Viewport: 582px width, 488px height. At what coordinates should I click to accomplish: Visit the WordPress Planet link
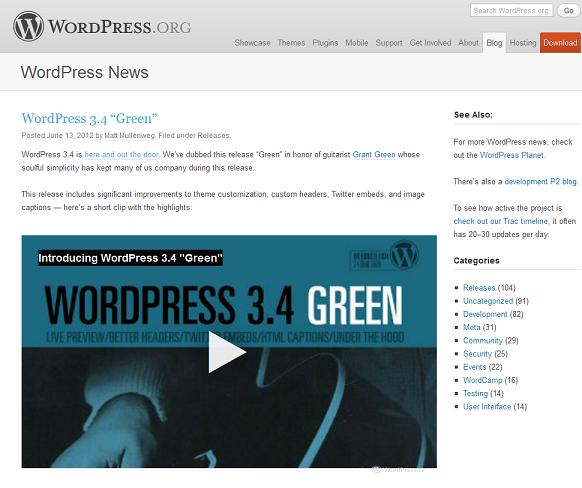pos(511,155)
